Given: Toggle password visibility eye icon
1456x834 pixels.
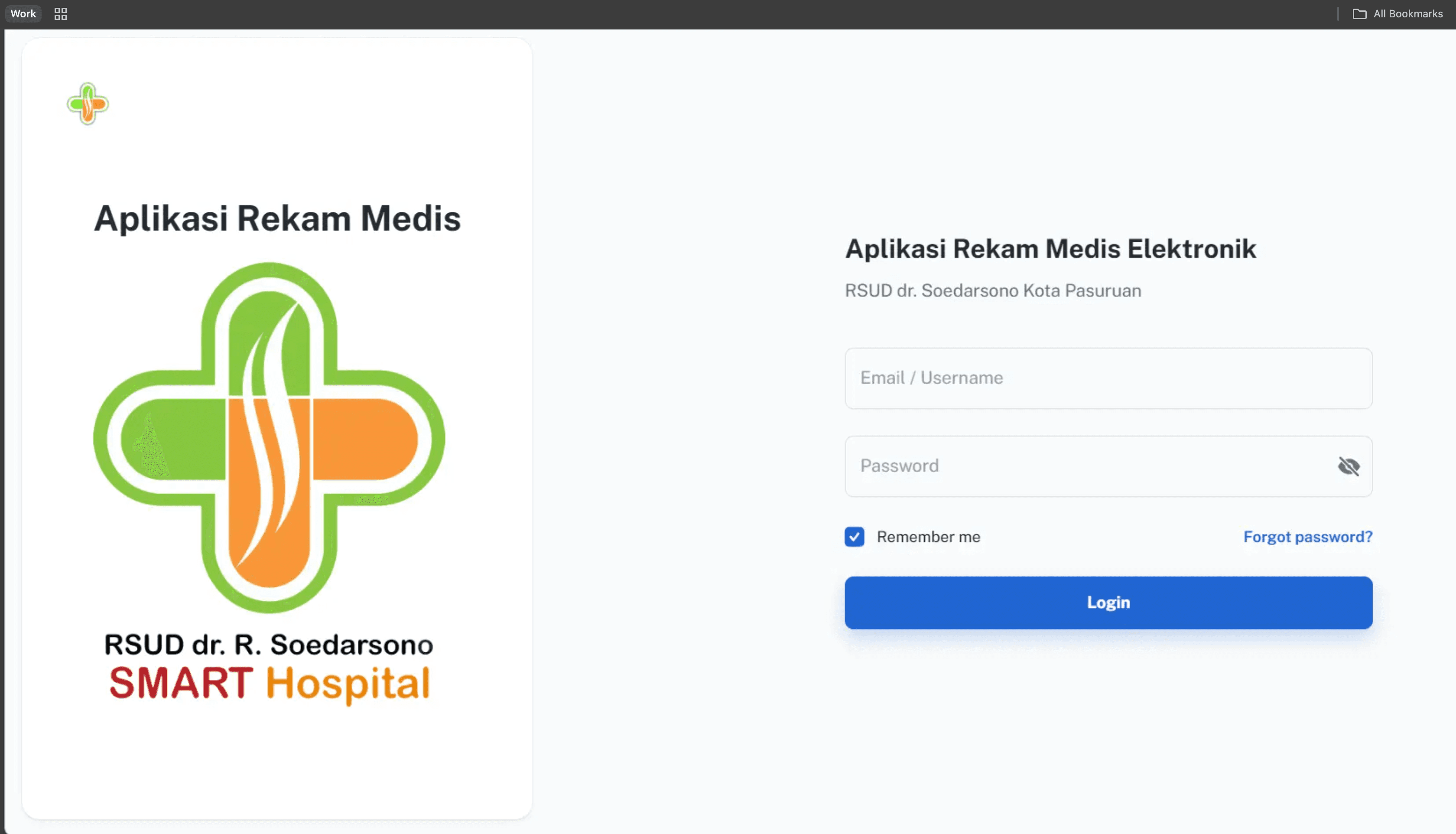Looking at the screenshot, I should [x=1349, y=466].
